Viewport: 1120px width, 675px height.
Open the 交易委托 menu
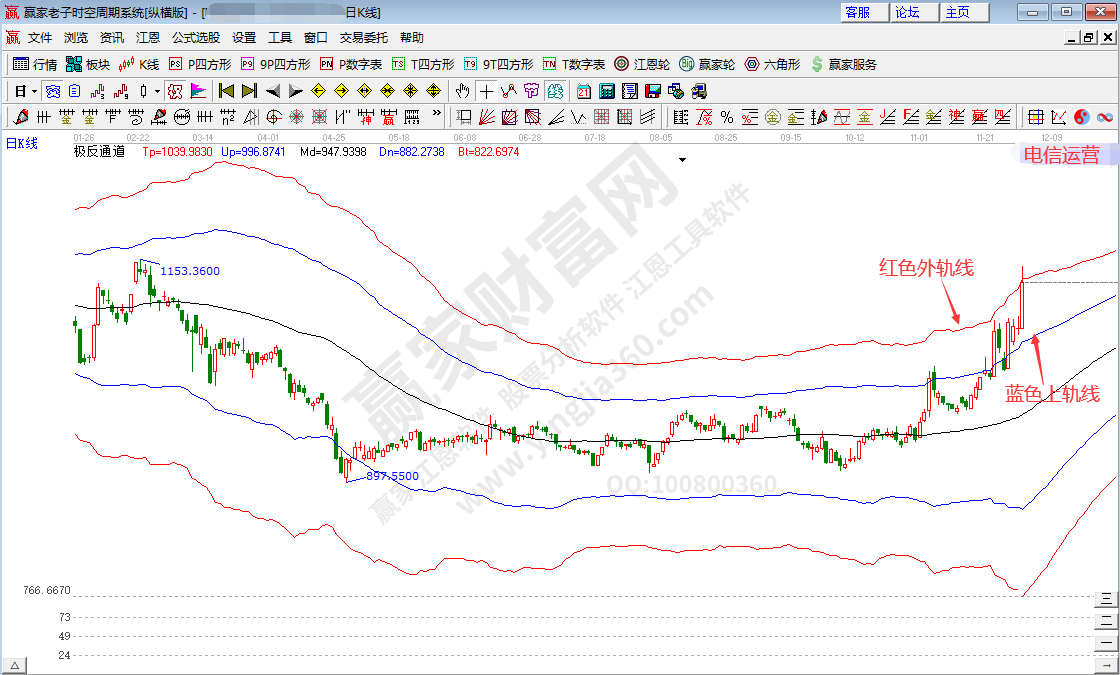pyautogui.click(x=364, y=38)
